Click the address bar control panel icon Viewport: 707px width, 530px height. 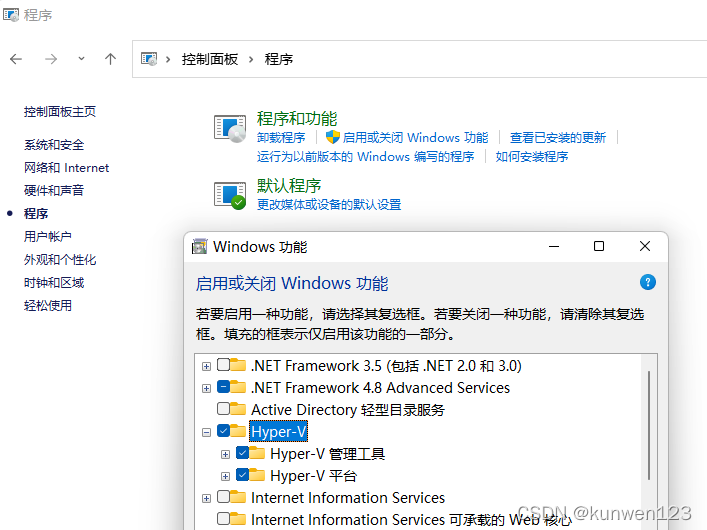[149, 59]
